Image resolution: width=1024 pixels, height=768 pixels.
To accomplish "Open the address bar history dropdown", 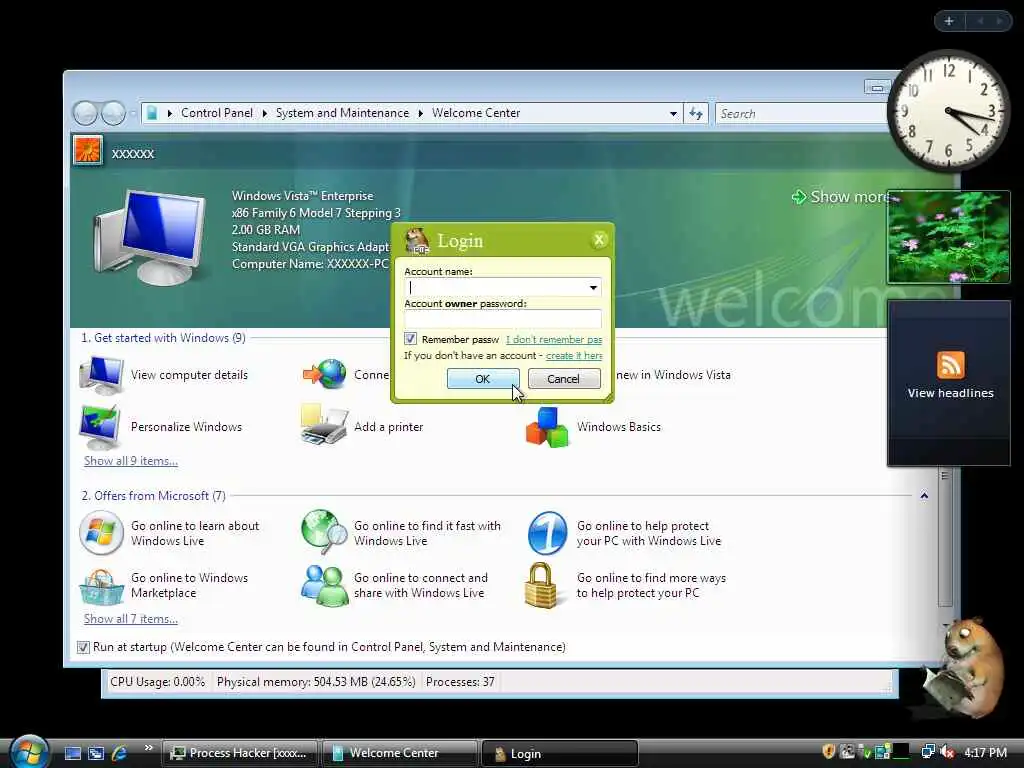I will (x=673, y=114).
